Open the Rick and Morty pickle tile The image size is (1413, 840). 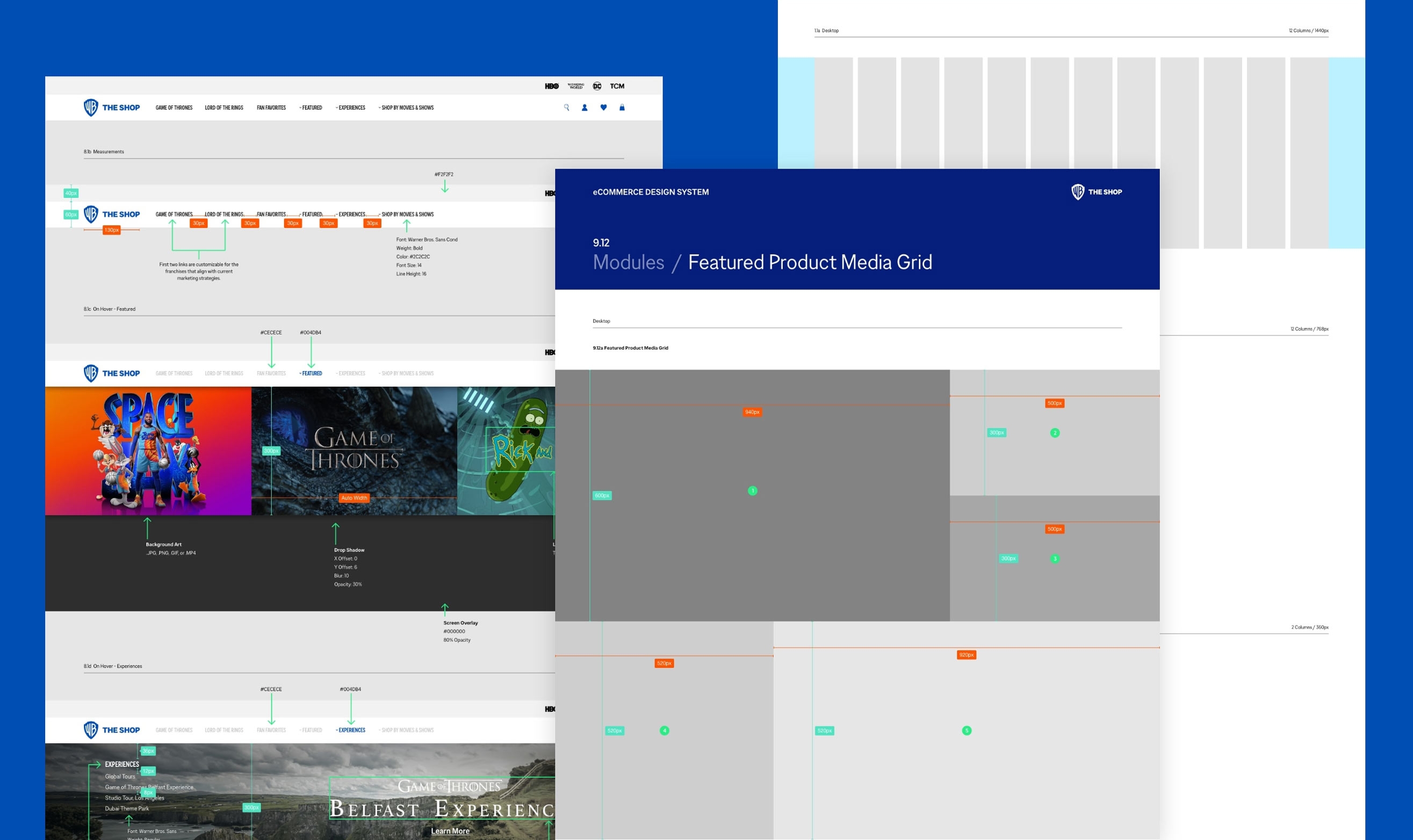coord(506,451)
